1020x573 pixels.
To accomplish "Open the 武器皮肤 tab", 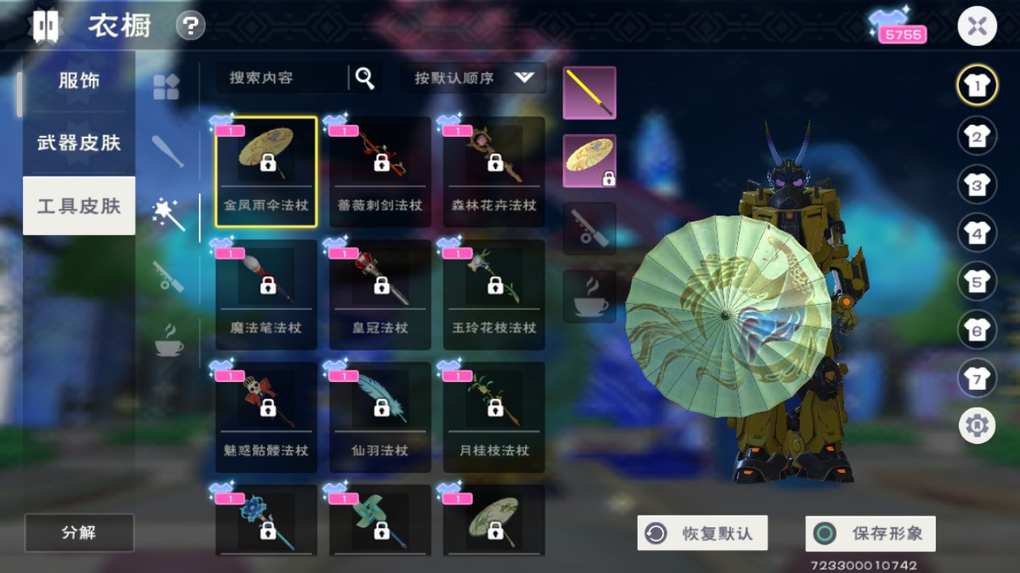I will [x=79, y=143].
